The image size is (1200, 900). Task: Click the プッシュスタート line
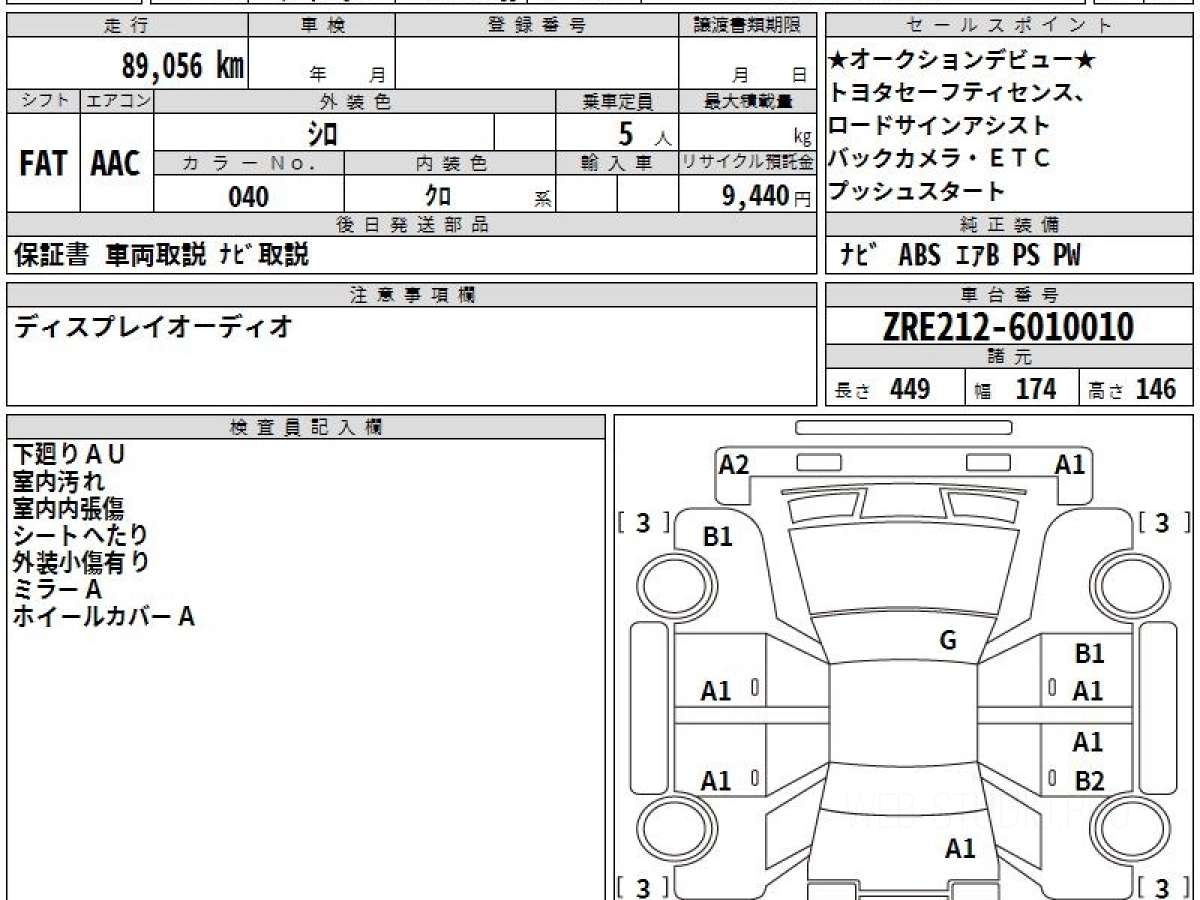[917, 190]
